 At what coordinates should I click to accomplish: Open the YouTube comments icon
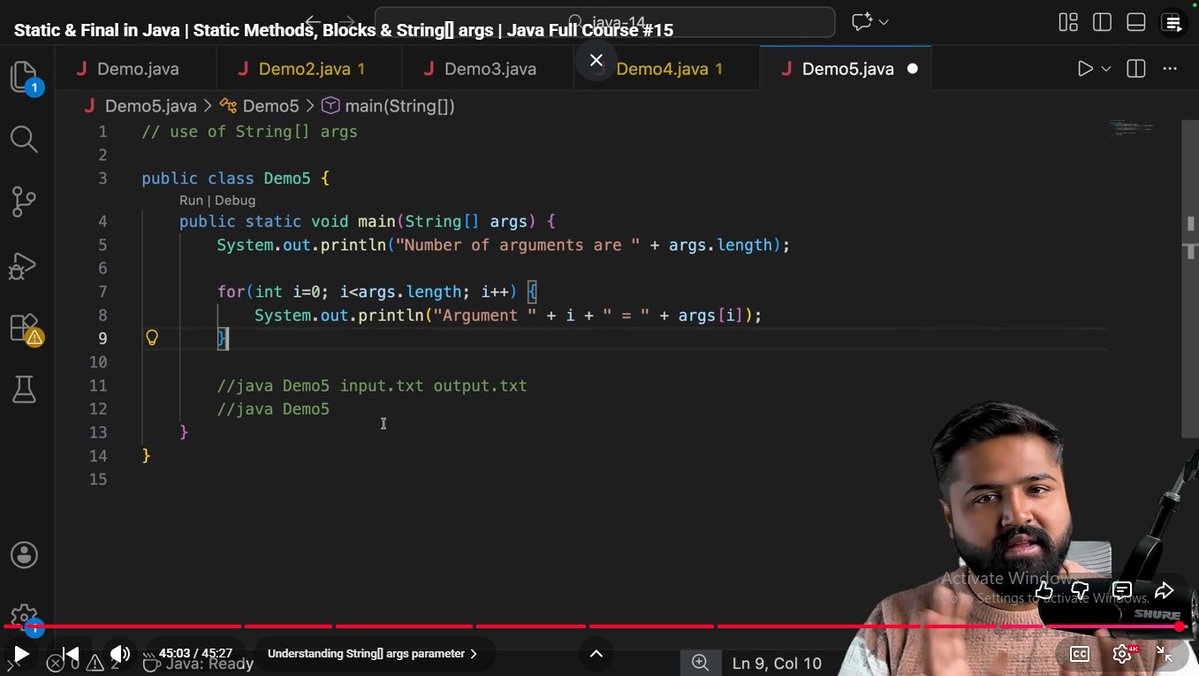(1122, 590)
